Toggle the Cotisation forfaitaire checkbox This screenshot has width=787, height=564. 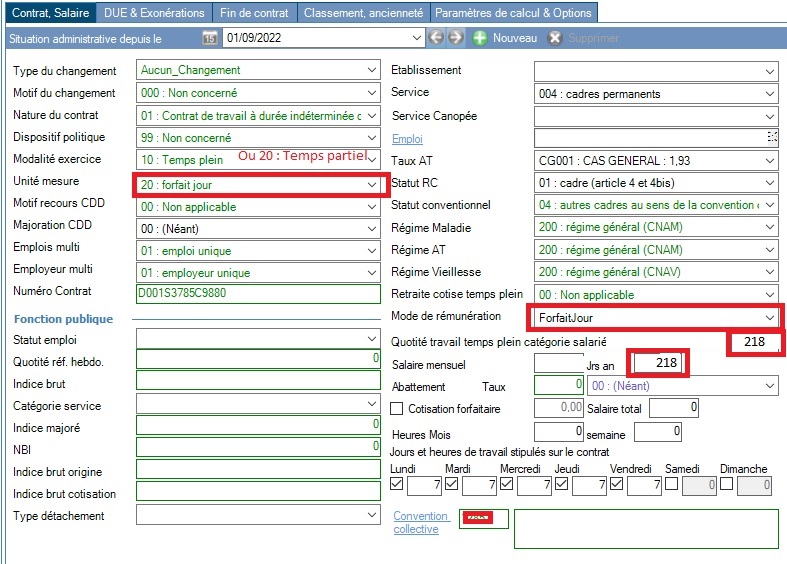tap(398, 408)
